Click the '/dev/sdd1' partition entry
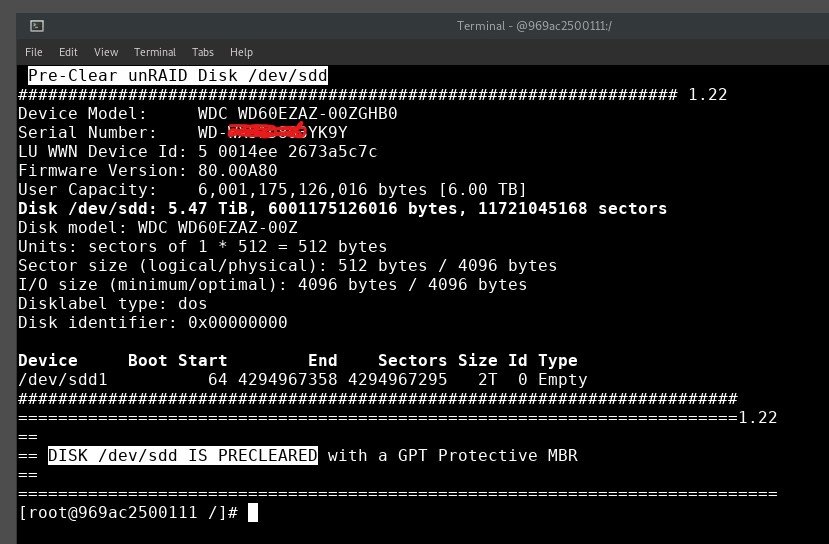The height and width of the screenshot is (544, 829). (x=62, y=380)
